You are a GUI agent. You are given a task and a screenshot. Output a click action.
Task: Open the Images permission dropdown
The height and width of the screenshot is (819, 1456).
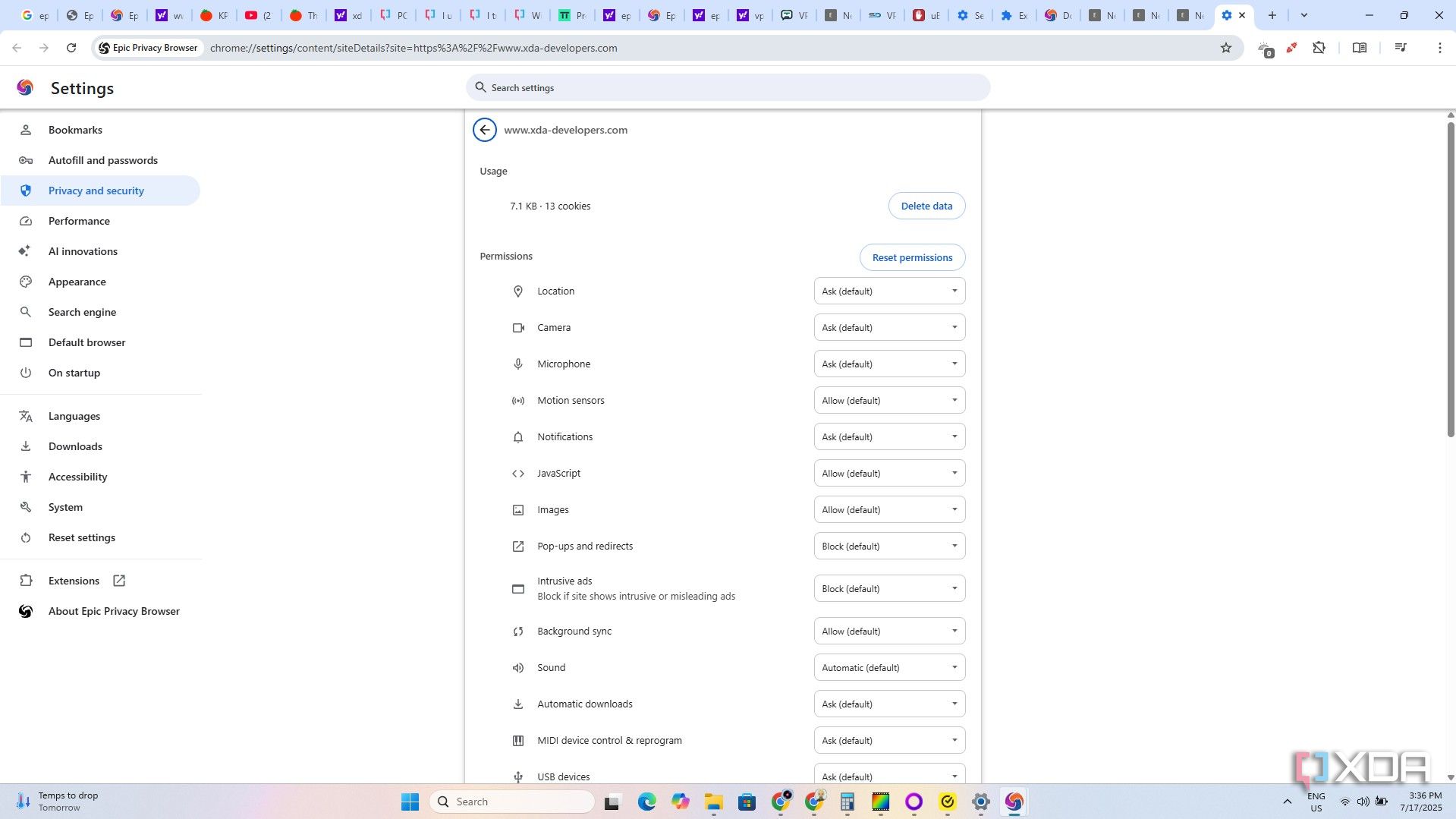[889, 509]
